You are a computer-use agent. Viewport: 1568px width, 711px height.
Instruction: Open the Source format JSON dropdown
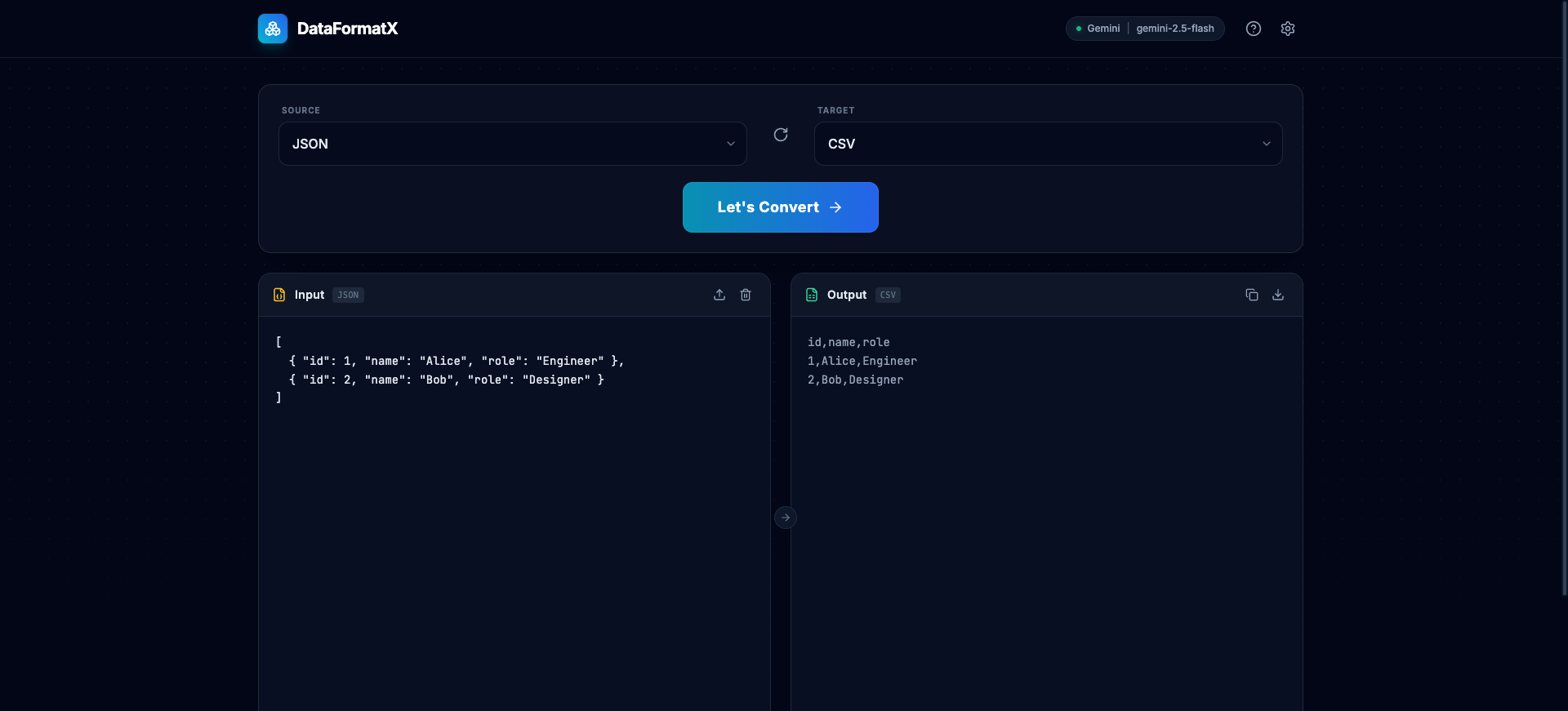pyautogui.click(x=513, y=144)
